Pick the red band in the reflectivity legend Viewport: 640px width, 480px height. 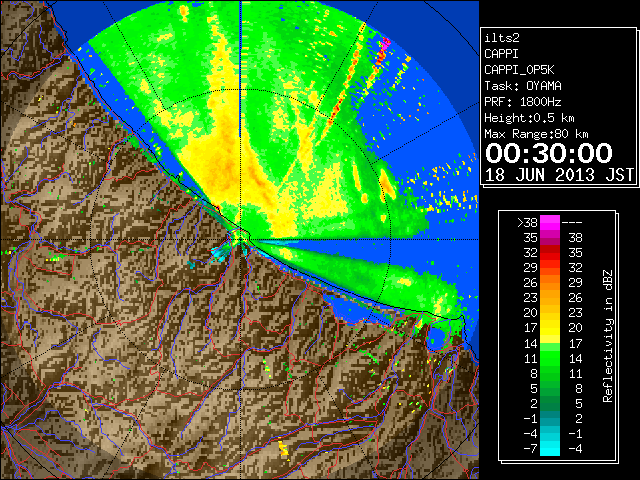(x=550, y=253)
